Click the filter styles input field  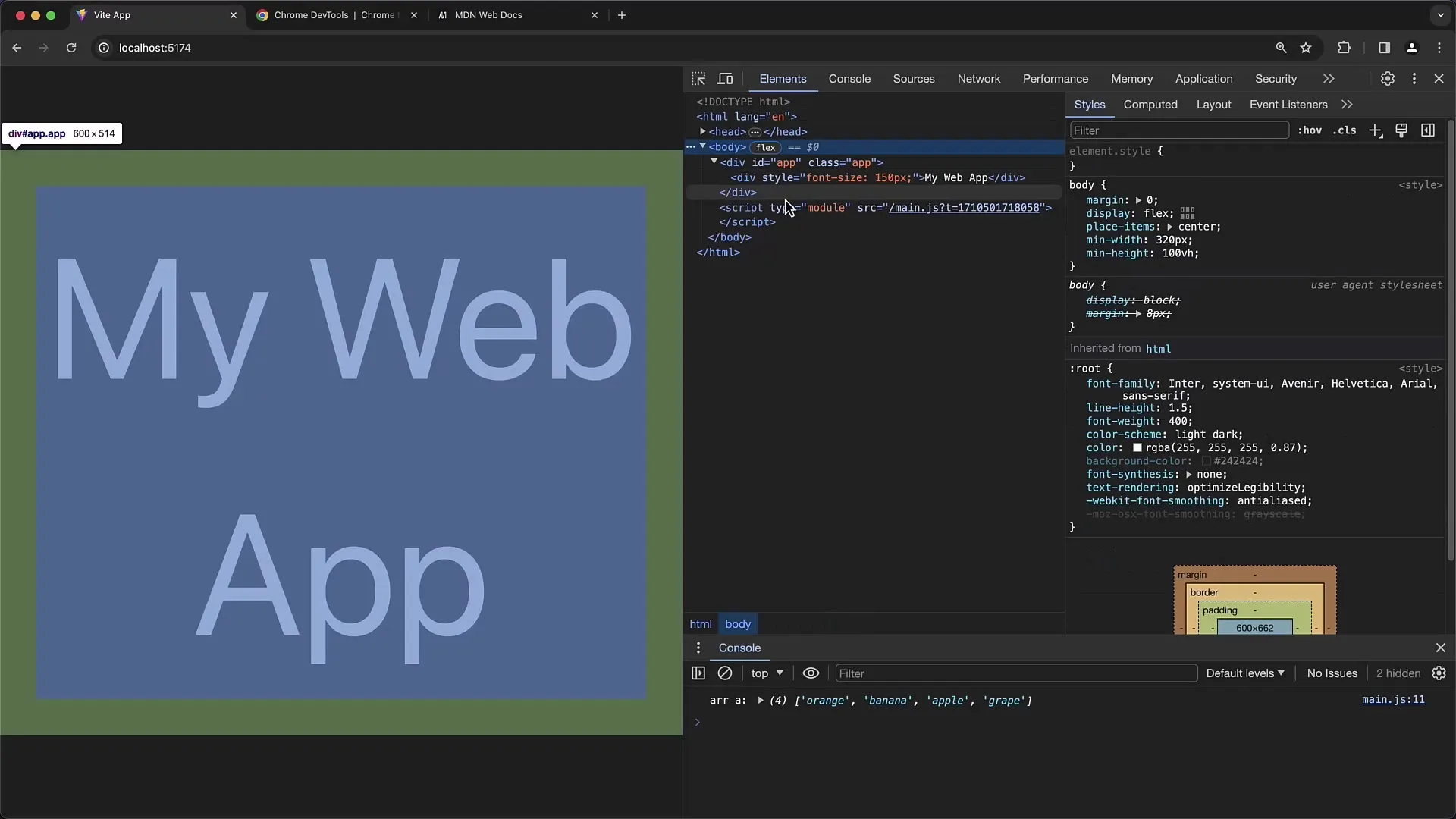pos(1178,130)
